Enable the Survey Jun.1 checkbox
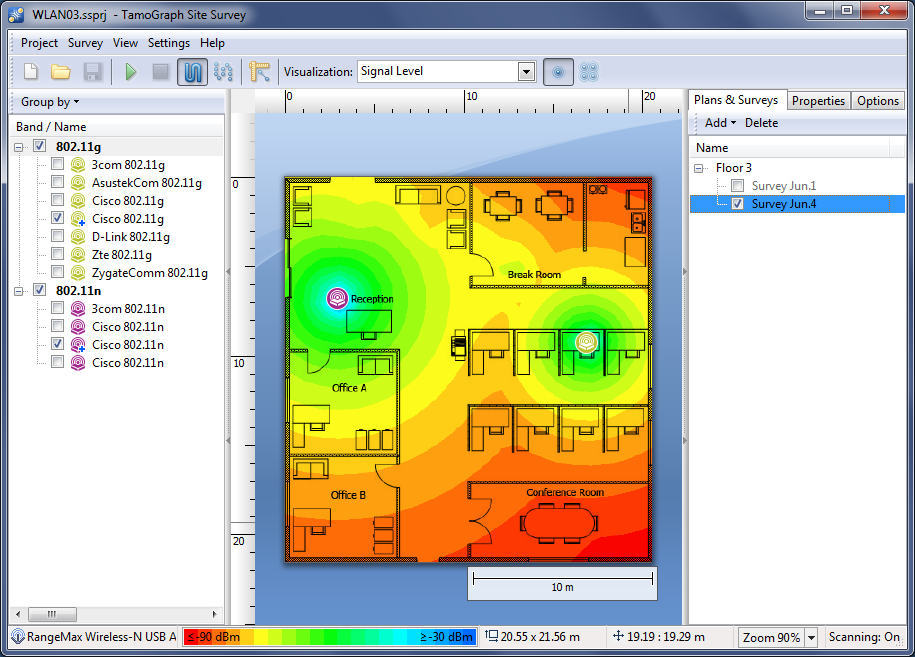 tap(738, 186)
